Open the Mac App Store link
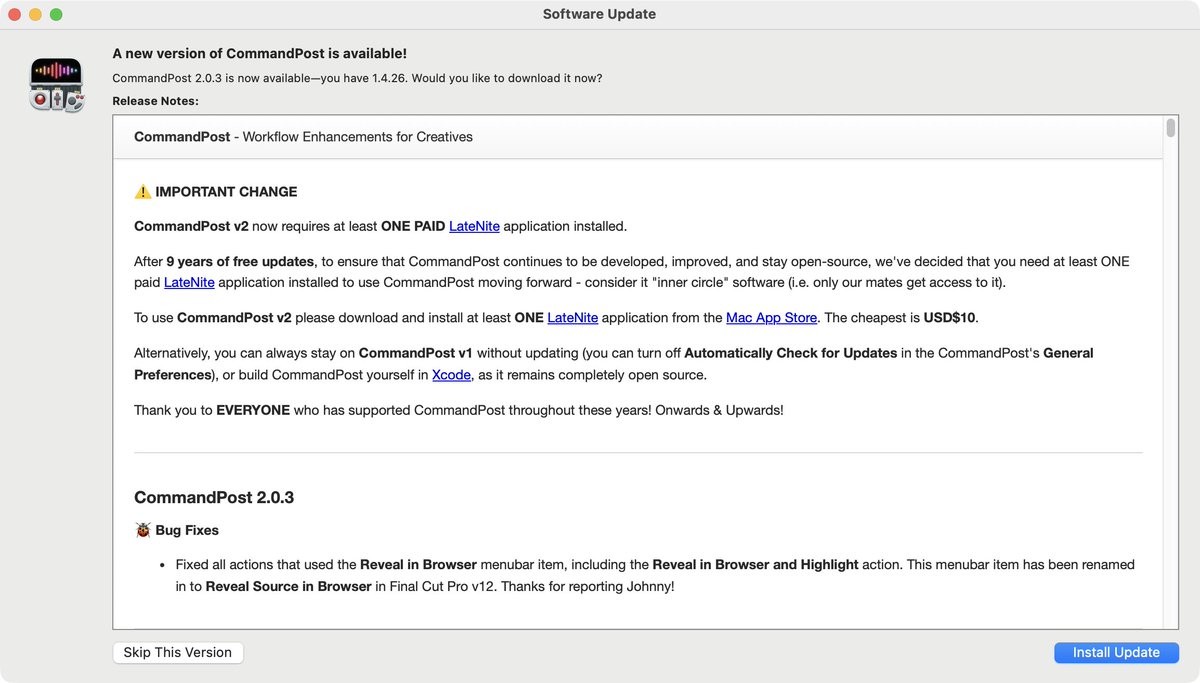The height and width of the screenshot is (683, 1200). tap(771, 317)
